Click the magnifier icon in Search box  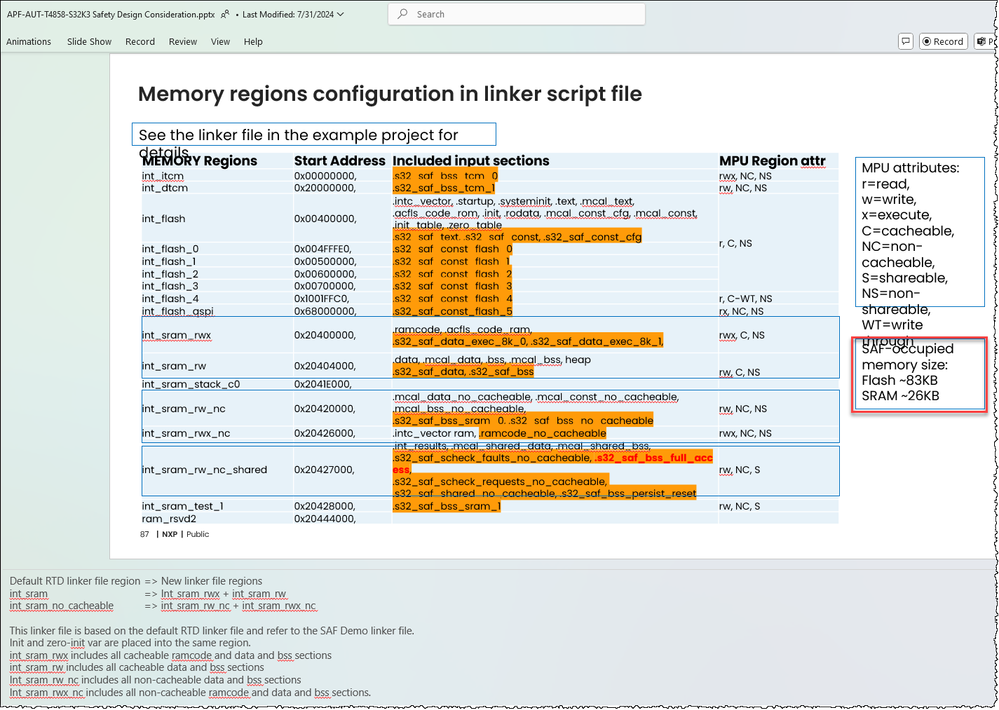click(x=403, y=14)
